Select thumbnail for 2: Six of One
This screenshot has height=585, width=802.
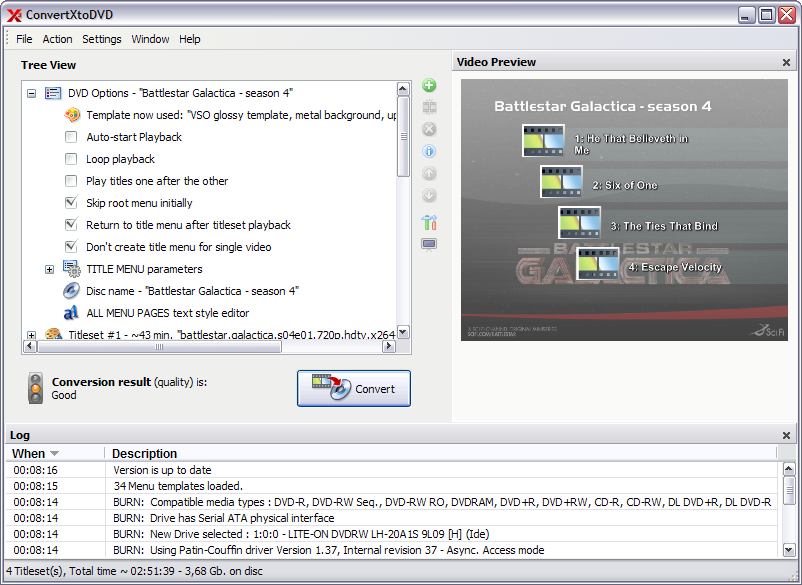pos(561,181)
